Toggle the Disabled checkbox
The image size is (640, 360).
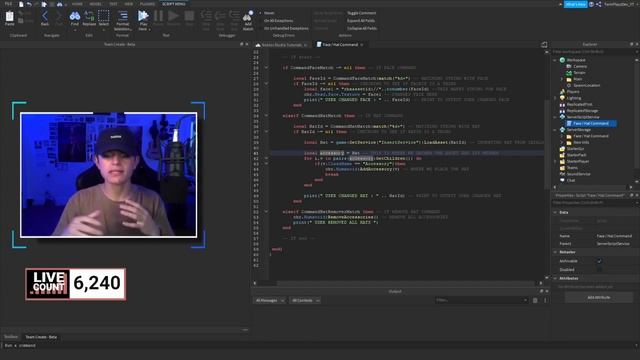click(x=599, y=270)
